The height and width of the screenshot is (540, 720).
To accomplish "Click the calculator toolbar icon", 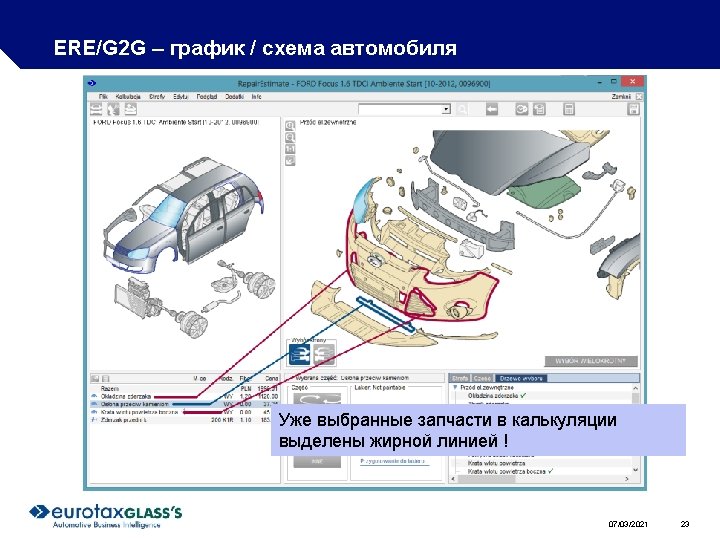I will click(x=569, y=109).
